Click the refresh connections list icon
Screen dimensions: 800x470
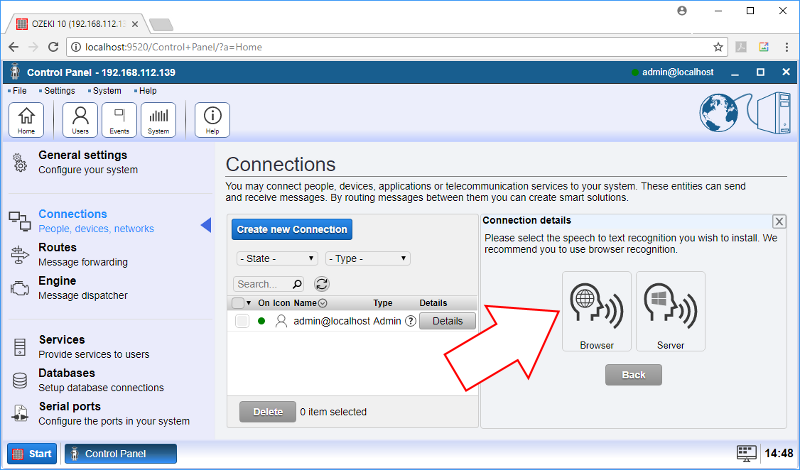pyautogui.click(x=322, y=284)
